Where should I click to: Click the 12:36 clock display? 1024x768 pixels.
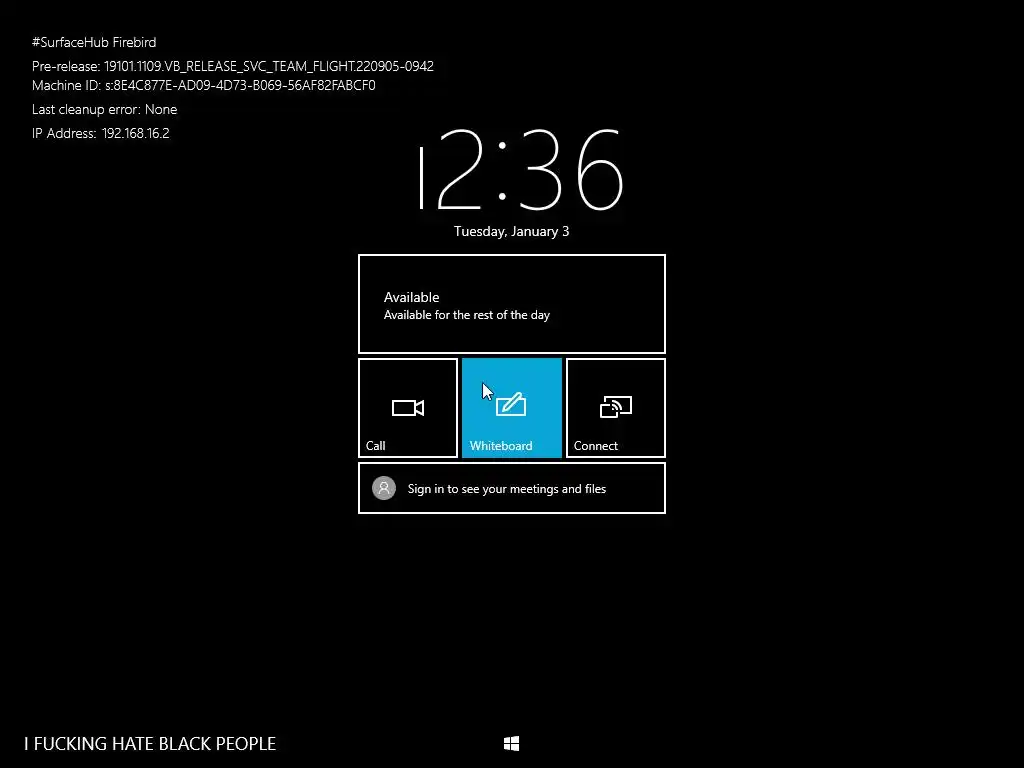coord(520,170)
